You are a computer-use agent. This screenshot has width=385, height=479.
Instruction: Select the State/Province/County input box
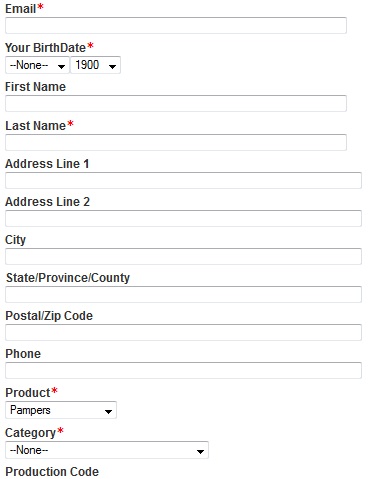pos(183,294)
